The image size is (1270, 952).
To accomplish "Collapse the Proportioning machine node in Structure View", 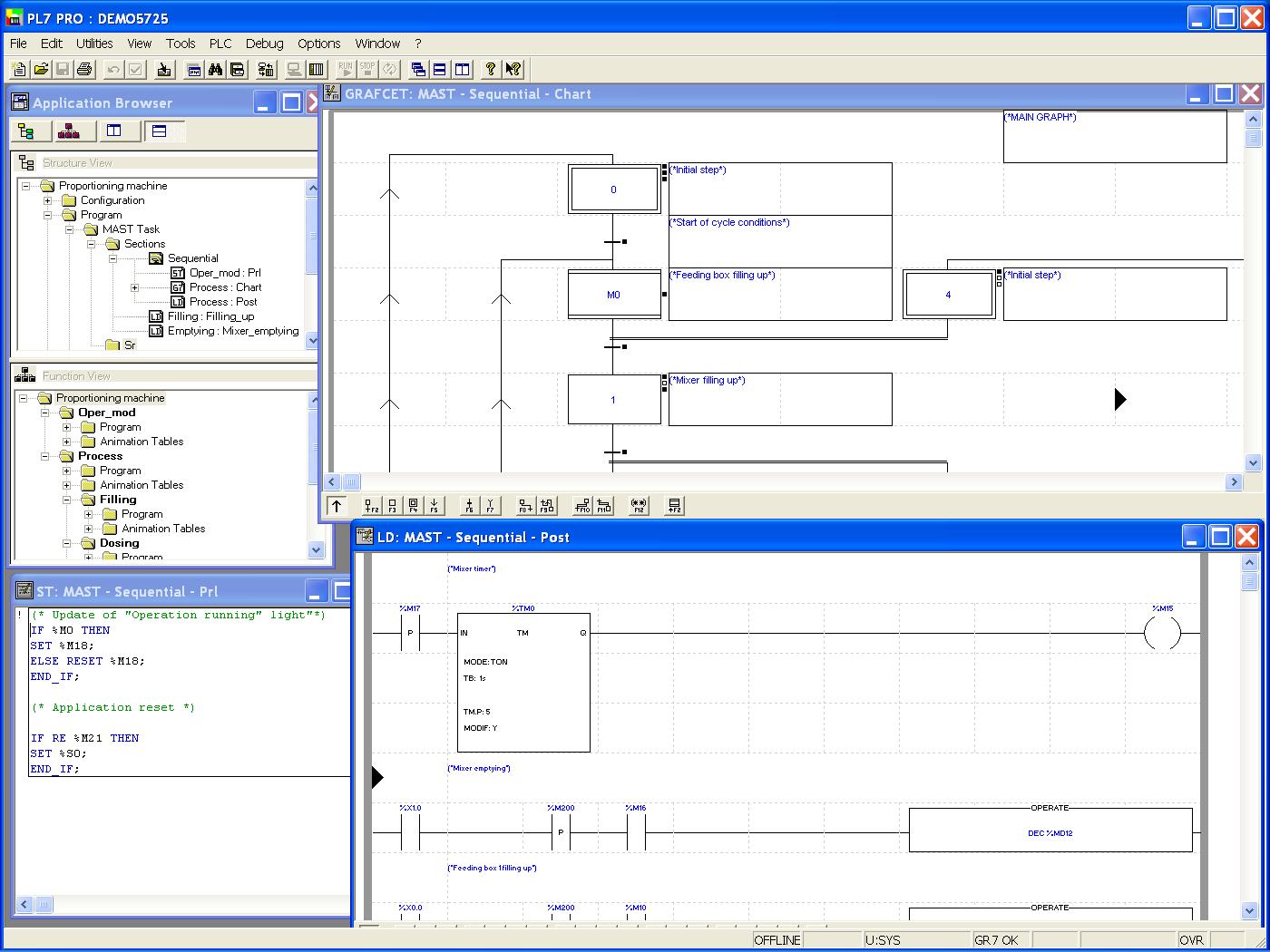I will coord(26,186).
